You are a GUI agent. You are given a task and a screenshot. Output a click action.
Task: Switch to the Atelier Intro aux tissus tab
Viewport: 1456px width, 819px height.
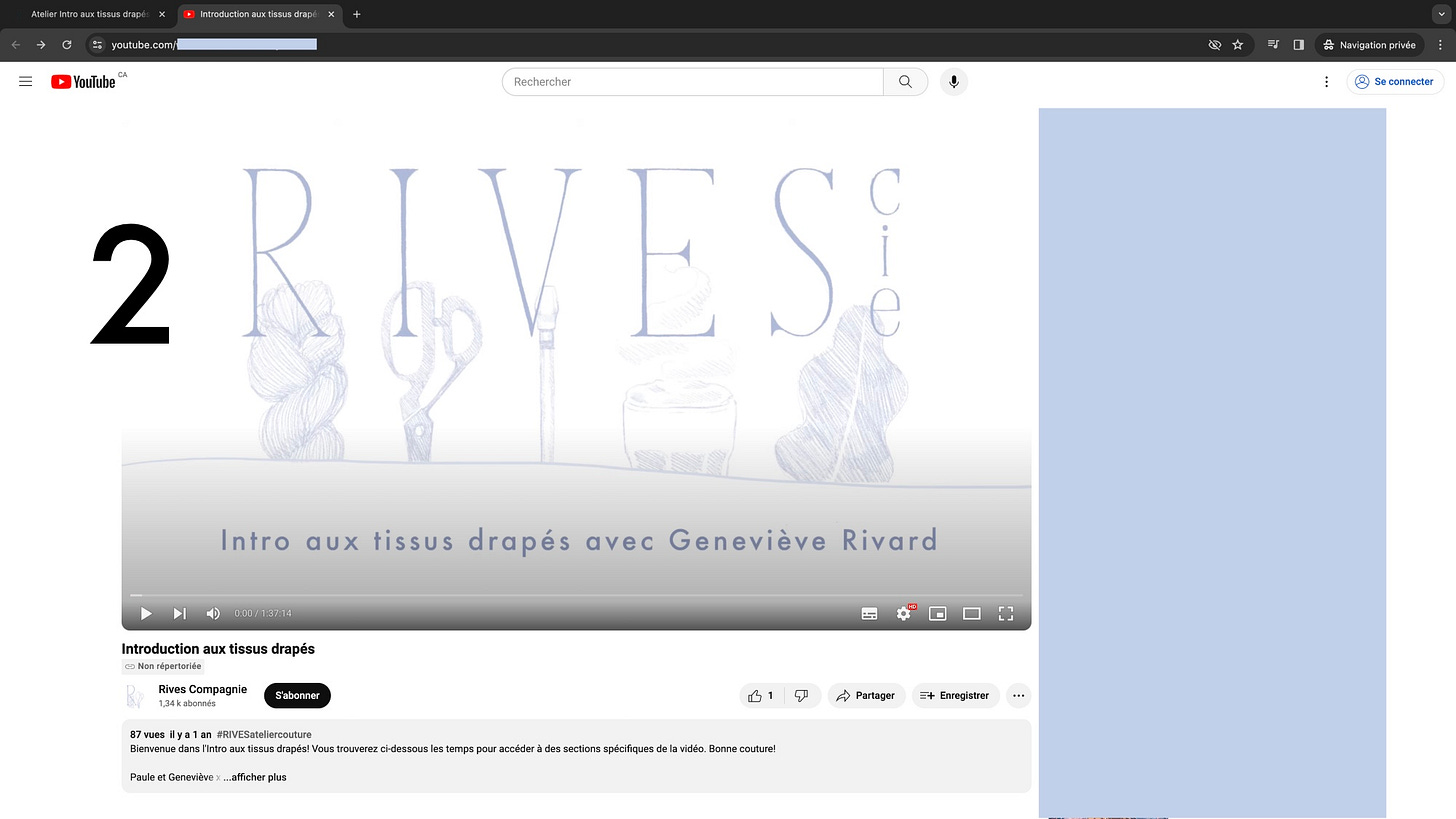pyautogui.click(x=88, y=14)
